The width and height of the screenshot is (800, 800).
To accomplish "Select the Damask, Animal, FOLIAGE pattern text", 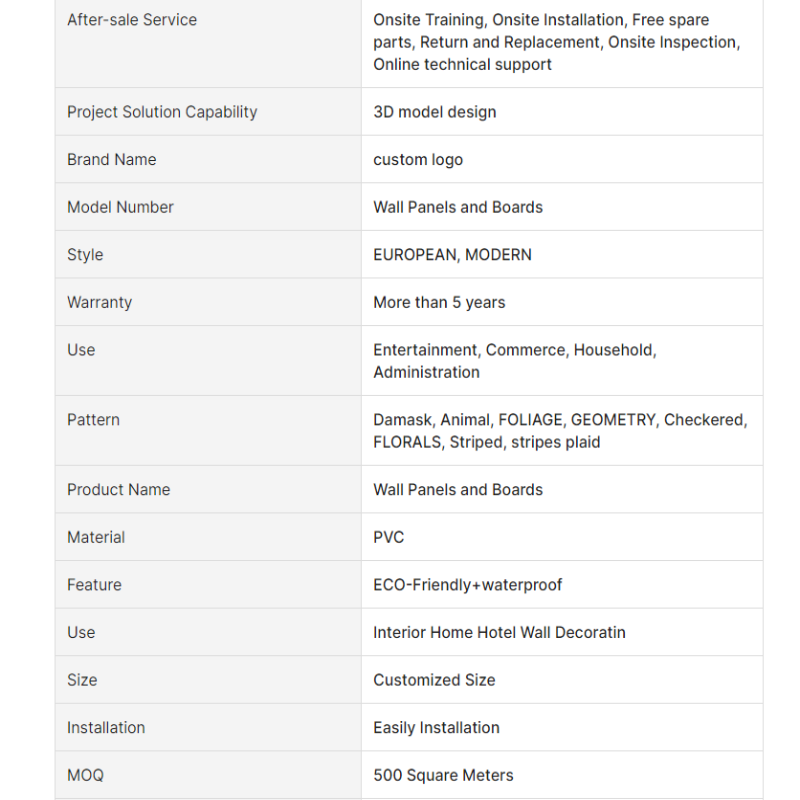I will pyautogui.click(x=560, y=431).
